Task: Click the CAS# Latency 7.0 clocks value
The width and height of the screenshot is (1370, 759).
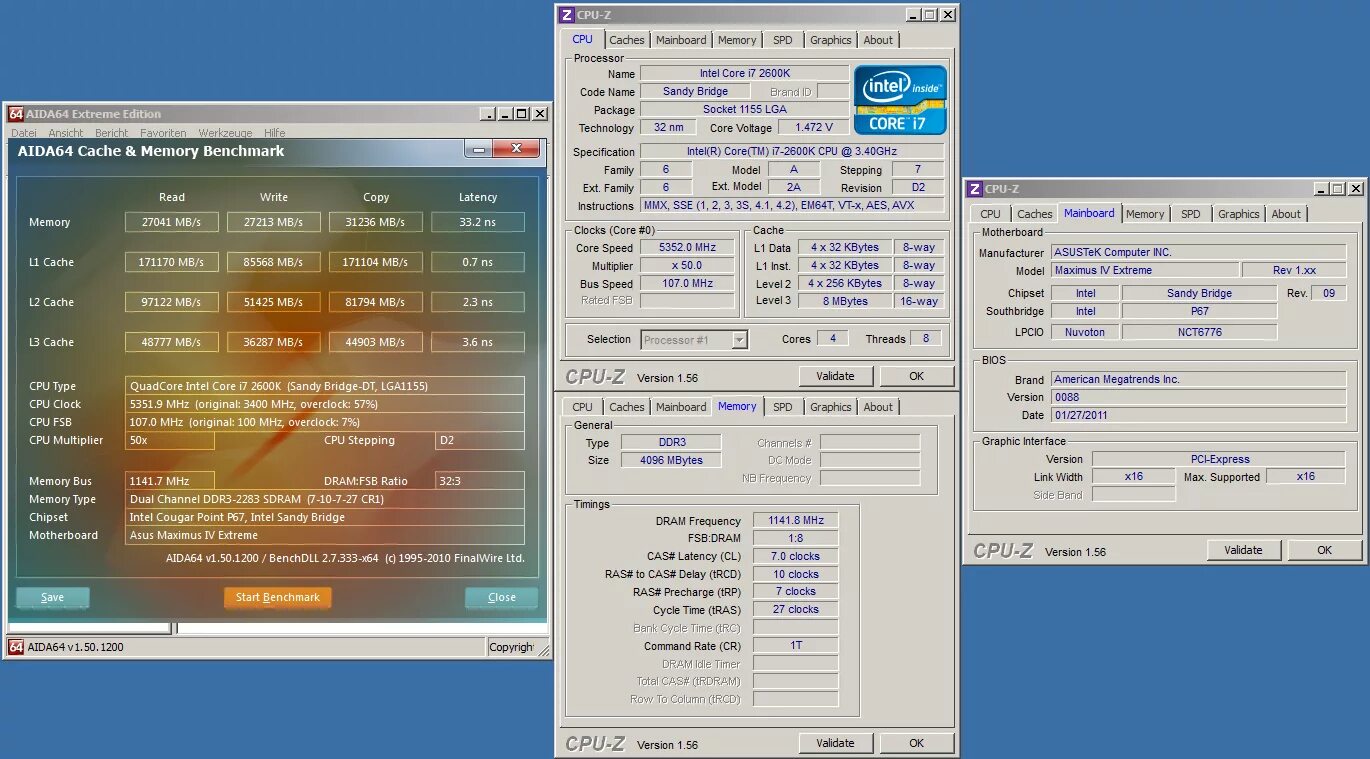Action: pyautogui.click(x=795, y=556)
